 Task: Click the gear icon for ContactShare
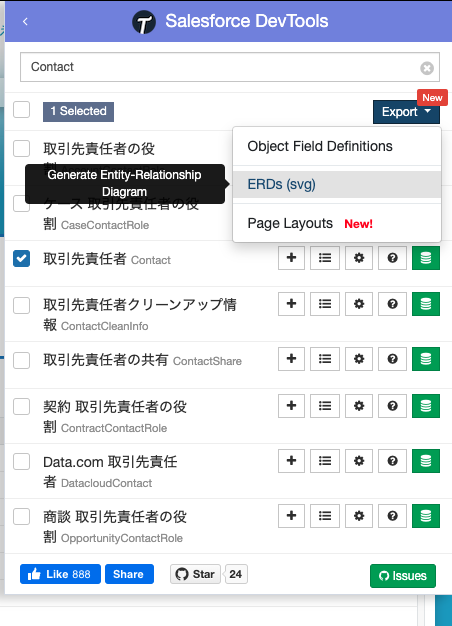point(359,359)
